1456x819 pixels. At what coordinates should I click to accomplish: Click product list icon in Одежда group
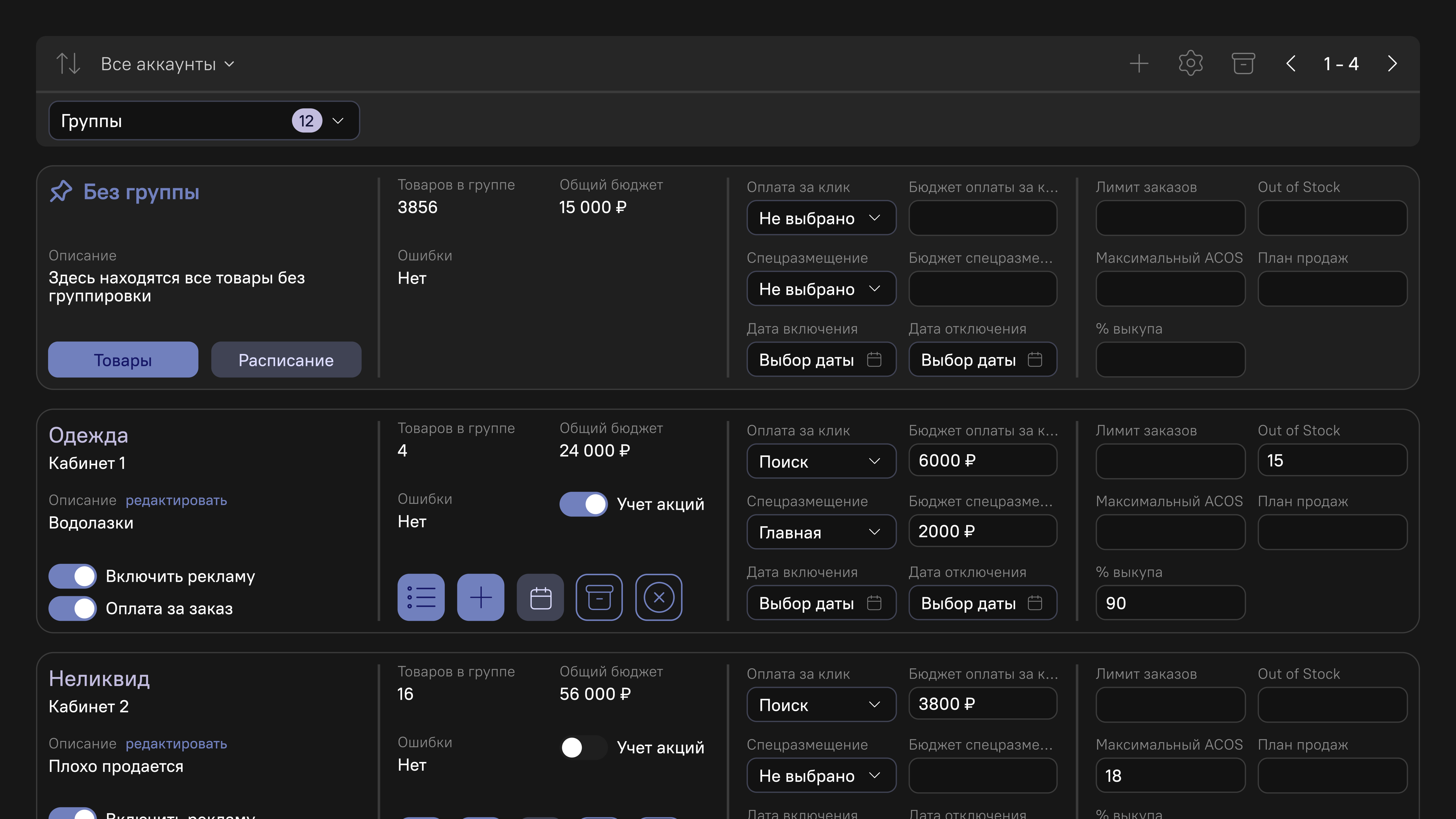[x=420, y=597]
